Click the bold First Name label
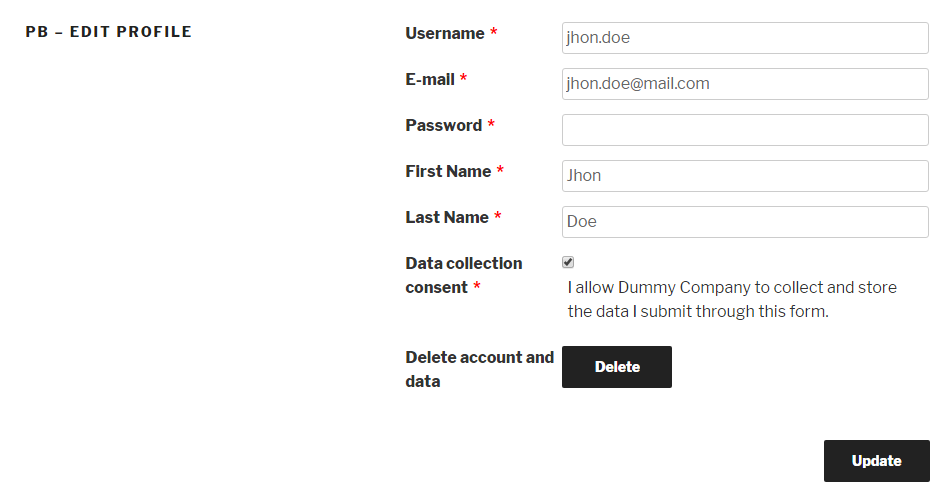The height and width of the screenshot is (501, 951). (448, 172)
